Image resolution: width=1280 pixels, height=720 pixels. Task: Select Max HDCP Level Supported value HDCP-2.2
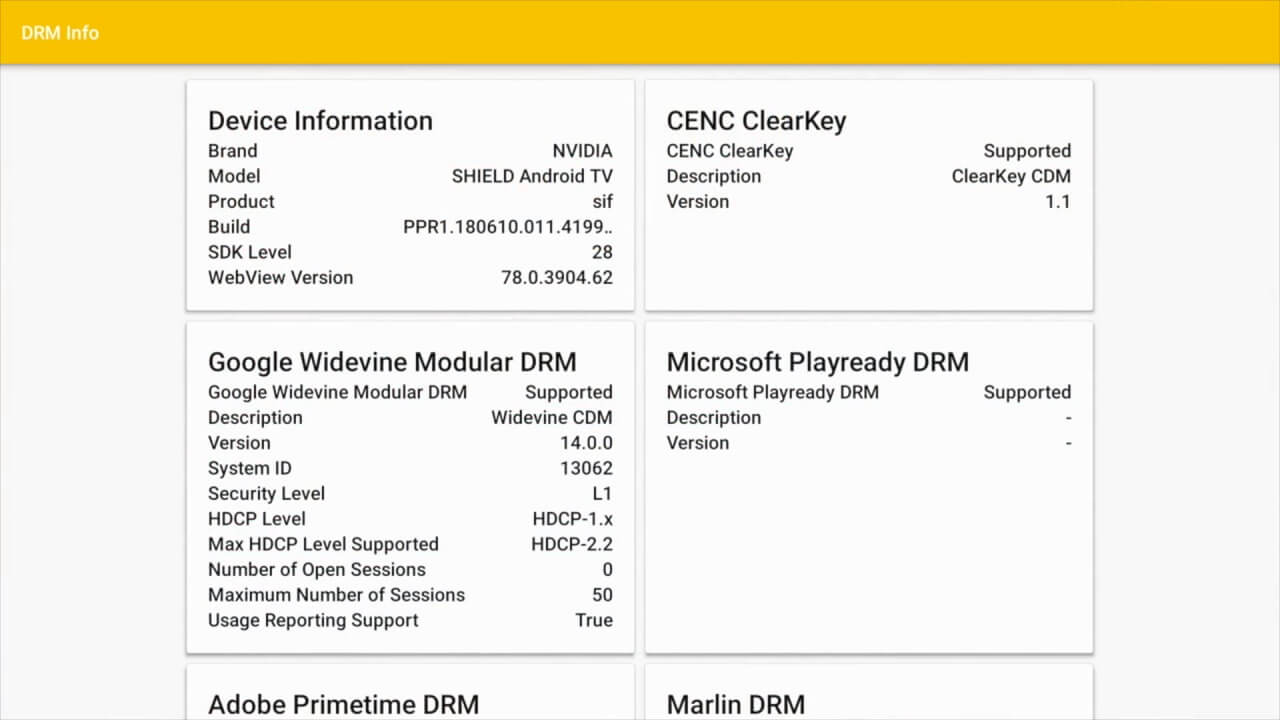(572, 544)
